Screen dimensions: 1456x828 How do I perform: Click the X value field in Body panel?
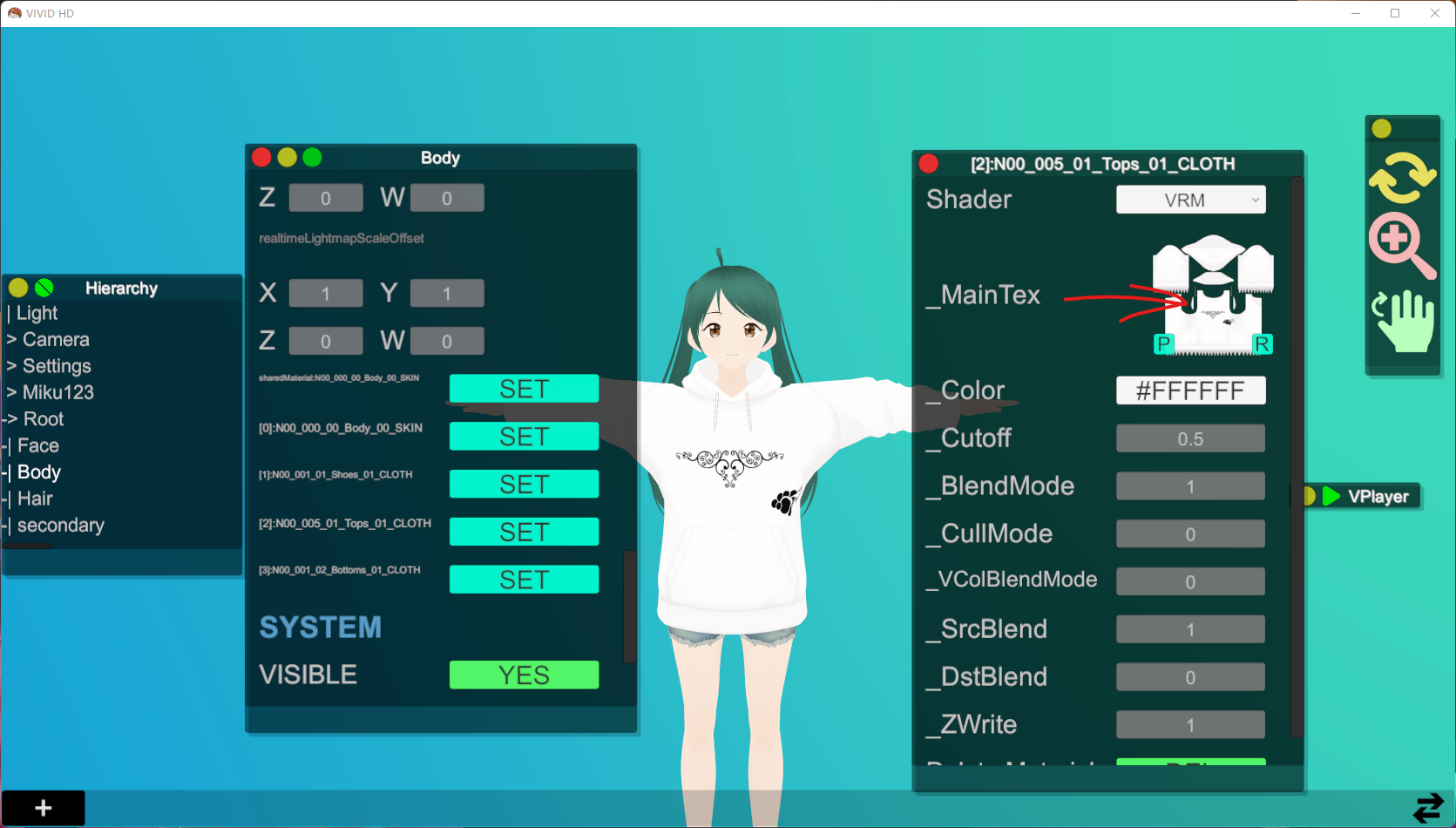[x=326, y=293]
